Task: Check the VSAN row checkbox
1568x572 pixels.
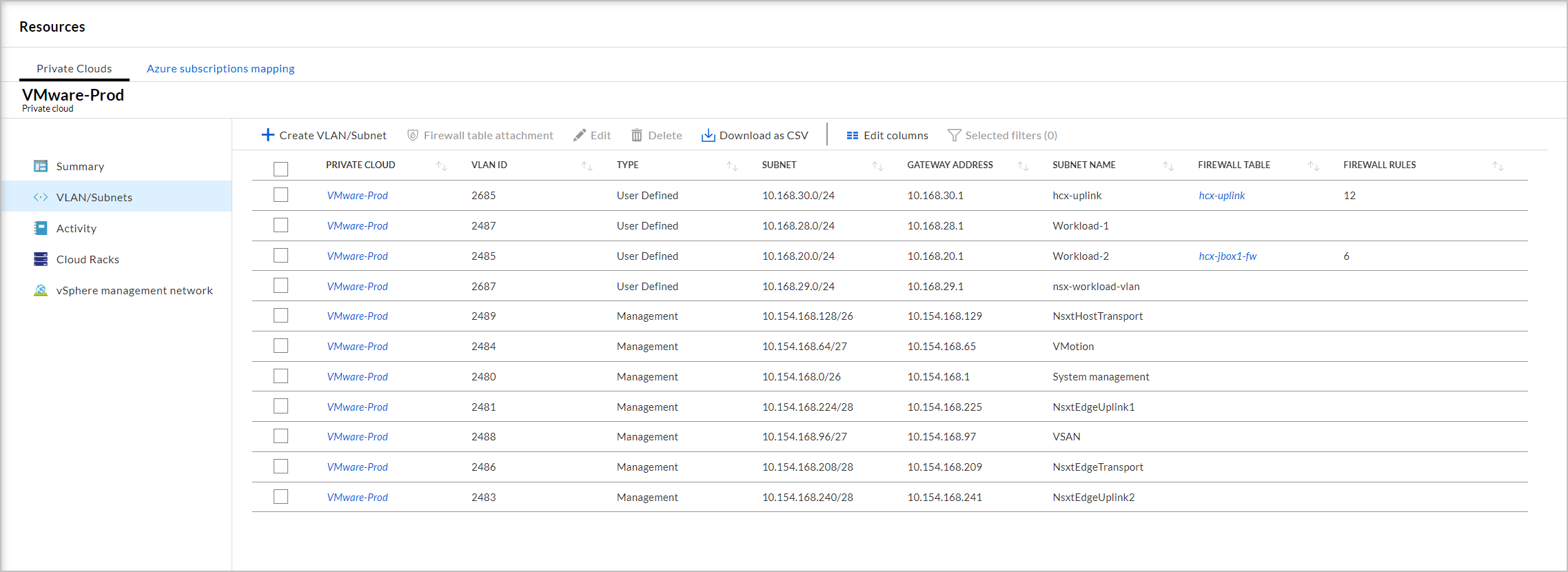Action: 281,436
